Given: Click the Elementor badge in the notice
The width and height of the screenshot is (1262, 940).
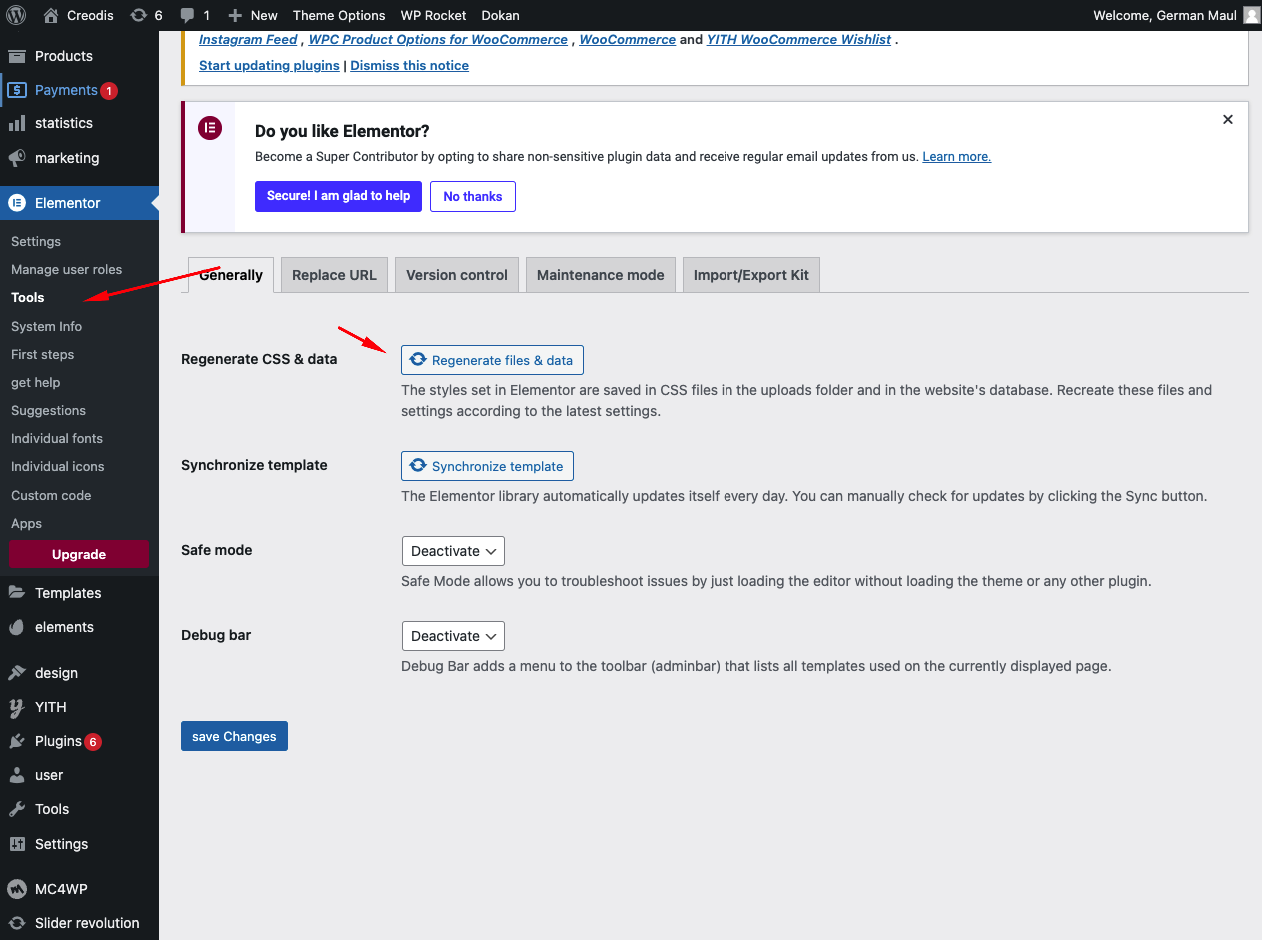Looking at the screenshot, I should [209, 128].
